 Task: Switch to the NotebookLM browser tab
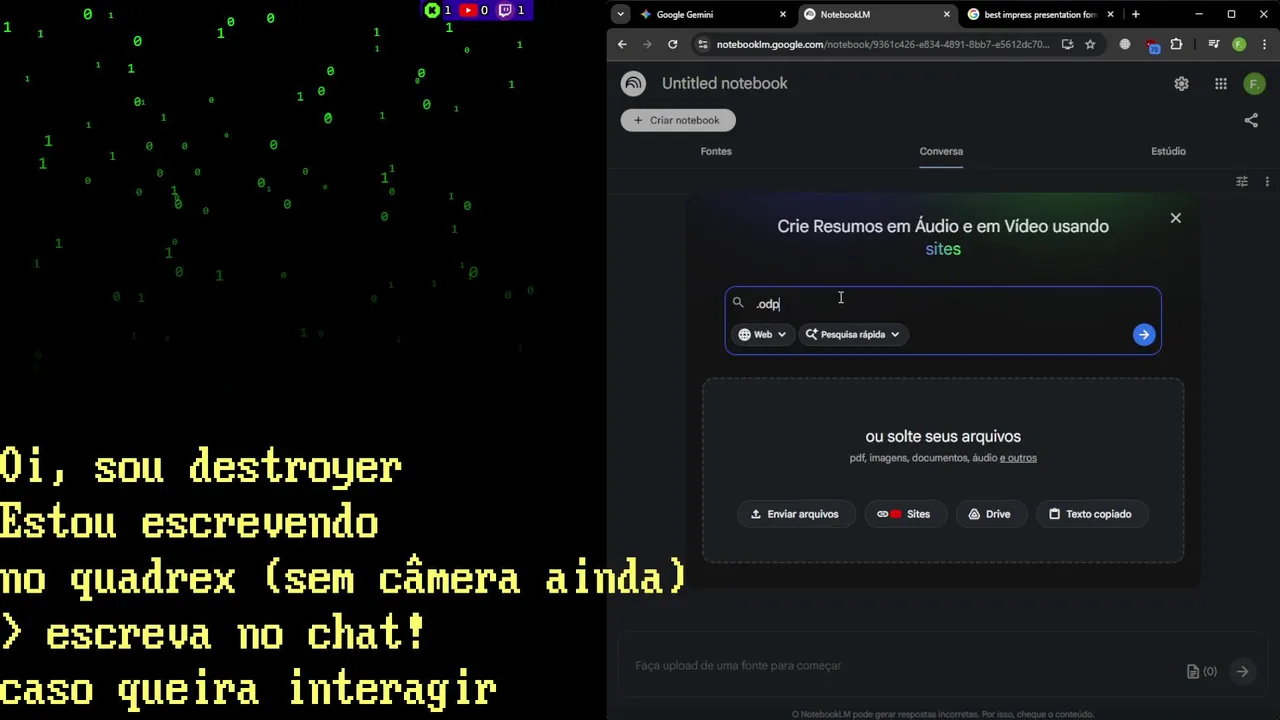point(876,14)
